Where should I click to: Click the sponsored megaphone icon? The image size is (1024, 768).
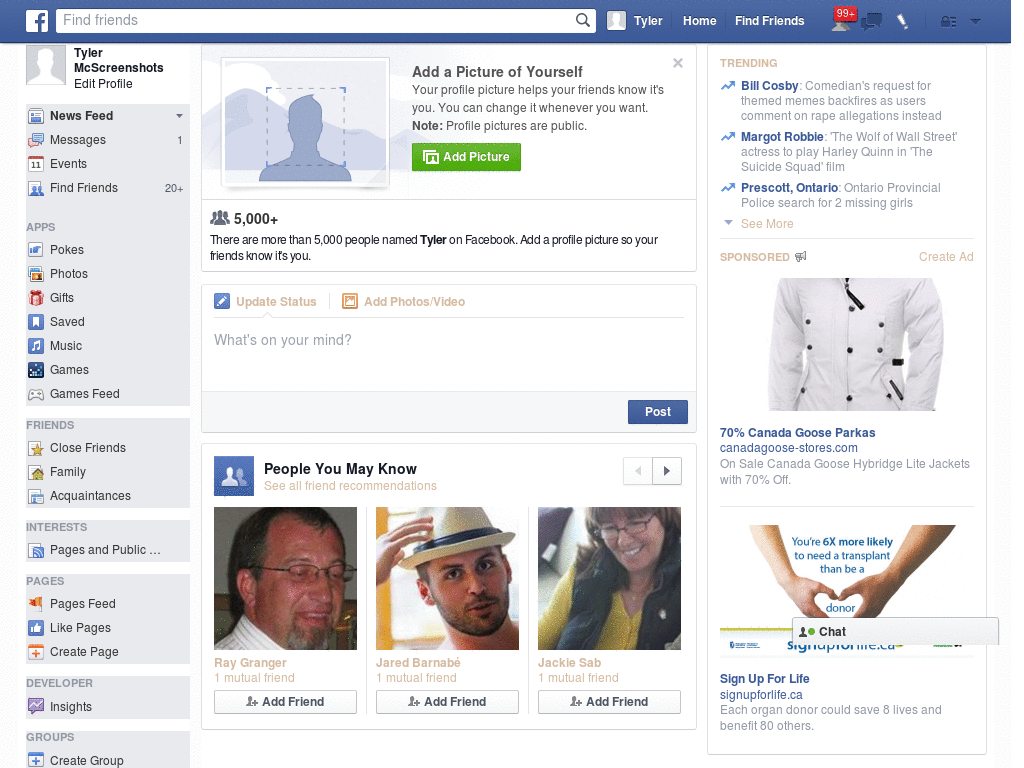coord(800,257)
